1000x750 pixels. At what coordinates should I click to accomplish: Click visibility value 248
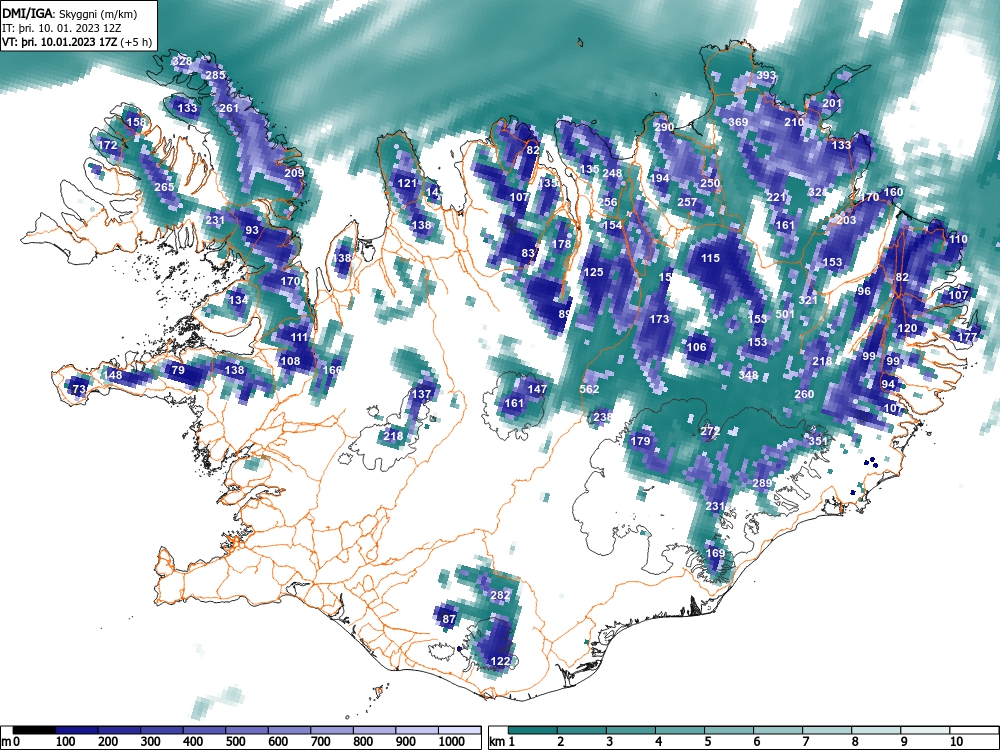612,173
